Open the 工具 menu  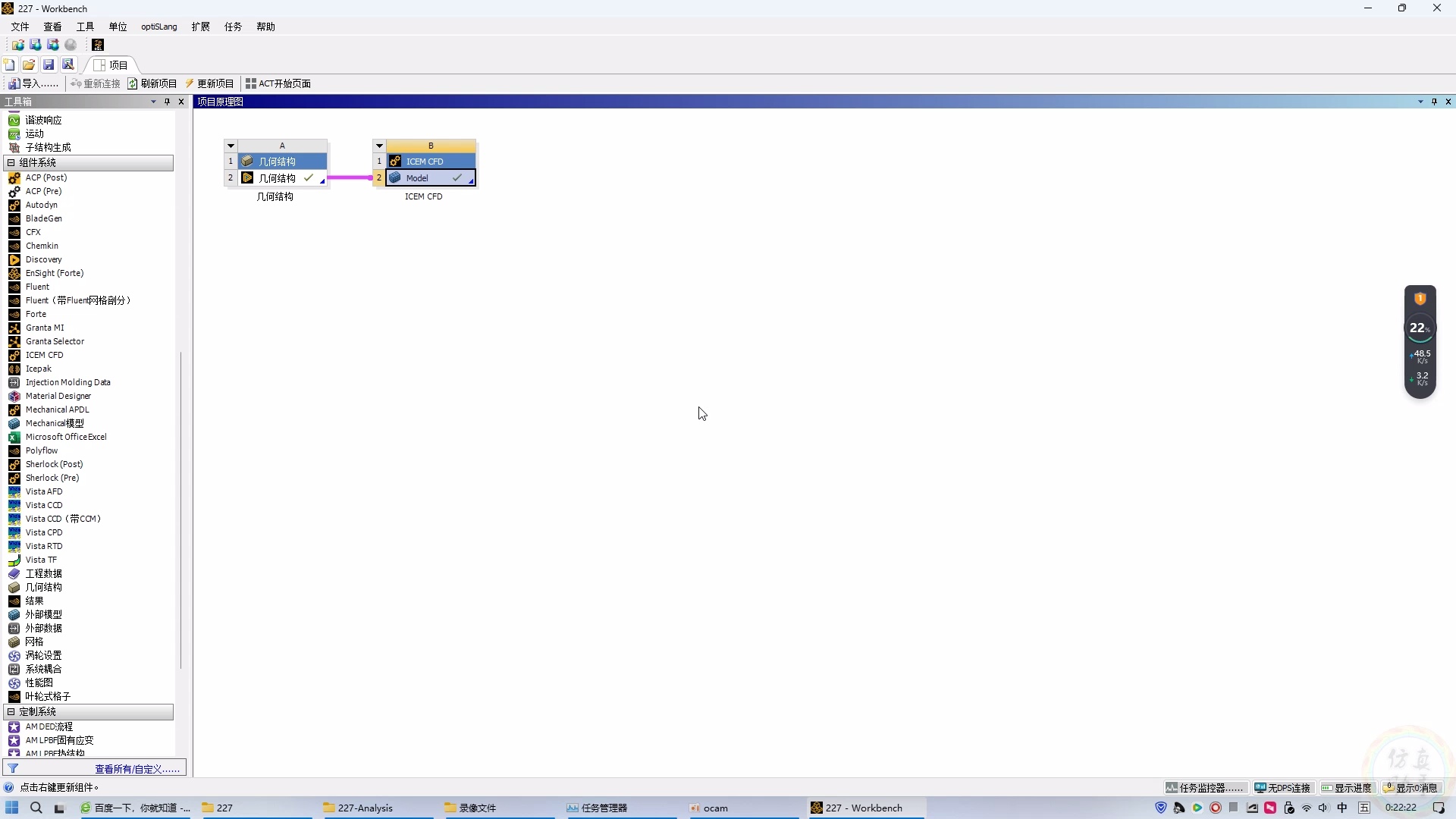85,27
